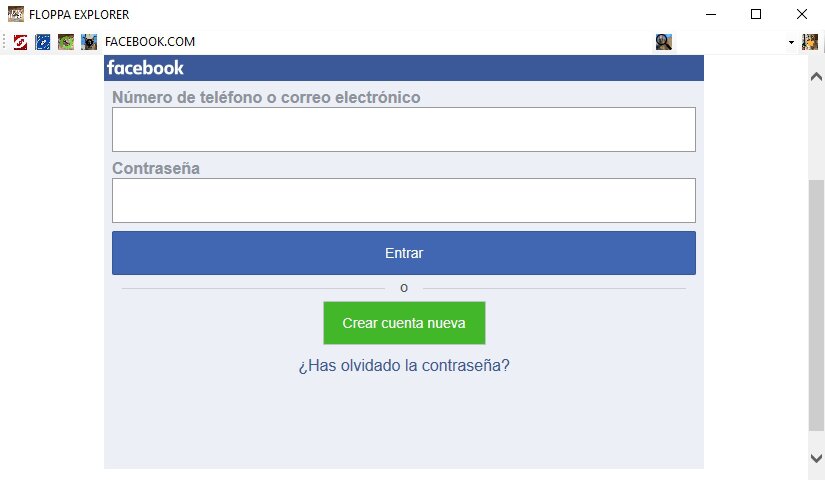825x480 pixels.
Task: Click the magnifying glass search icon
Action: tap(663, 42)
